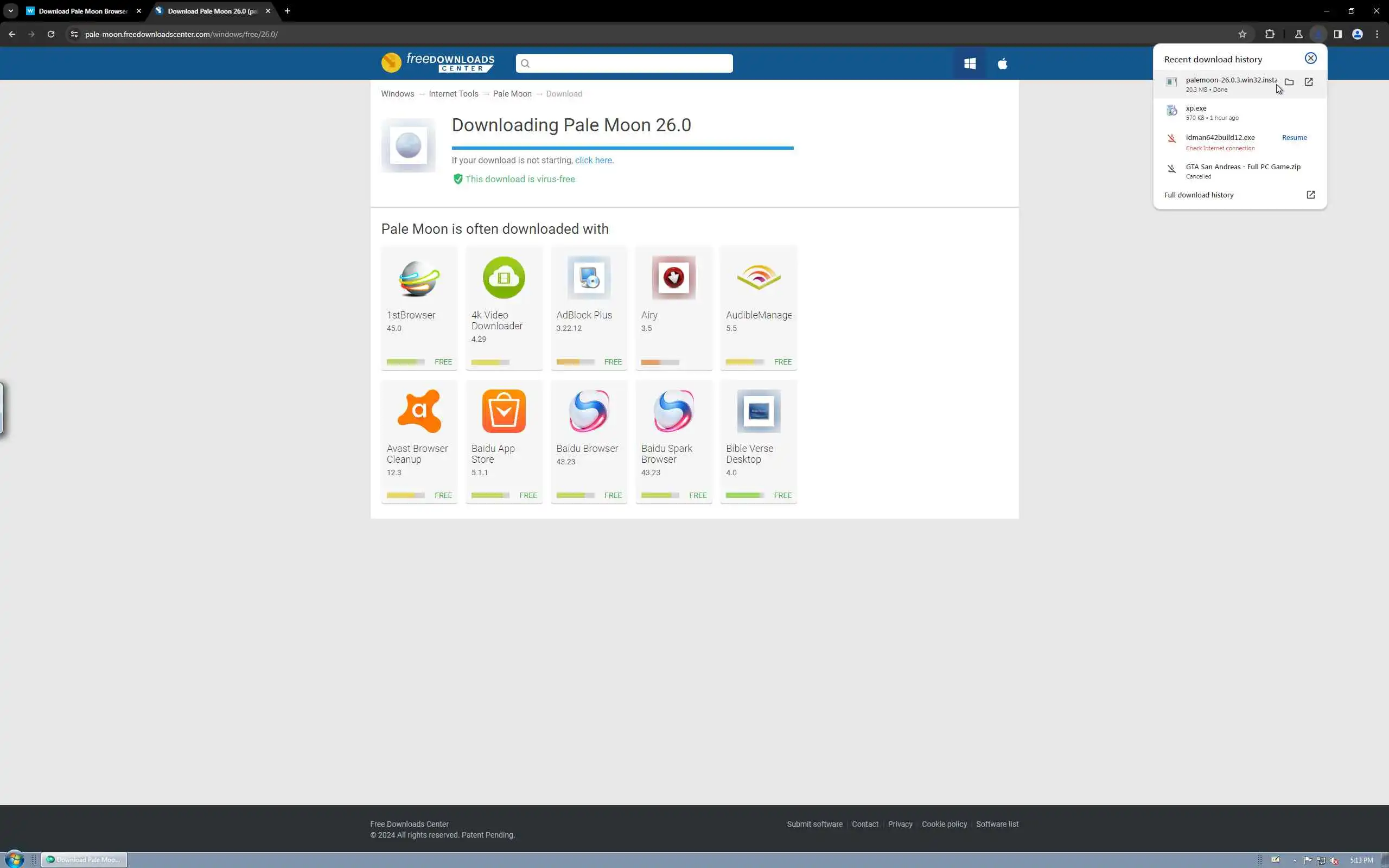
Task: Switch to Mac platform apple icon
Action: 1002,63
